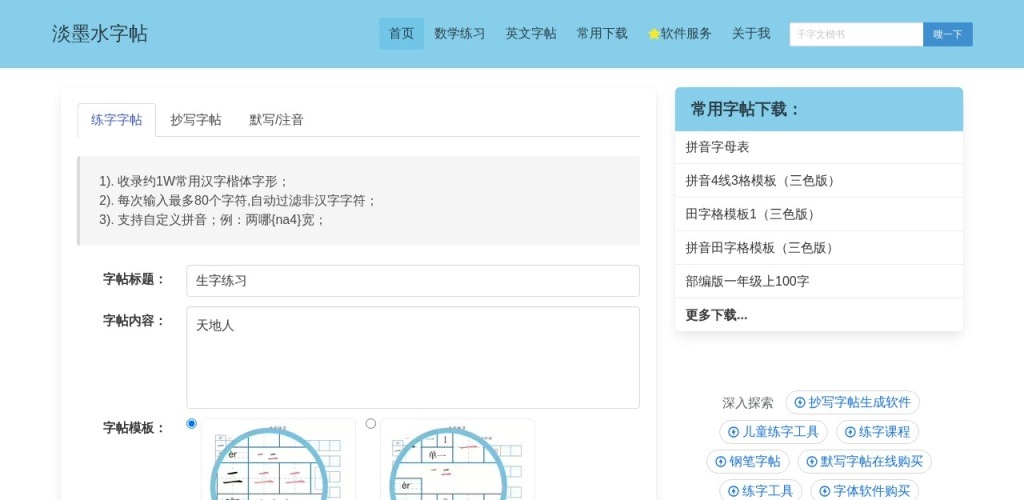
Task: Click the icon in 练字工具 pill
Action: pyautogui.click(x=734, y=491)
